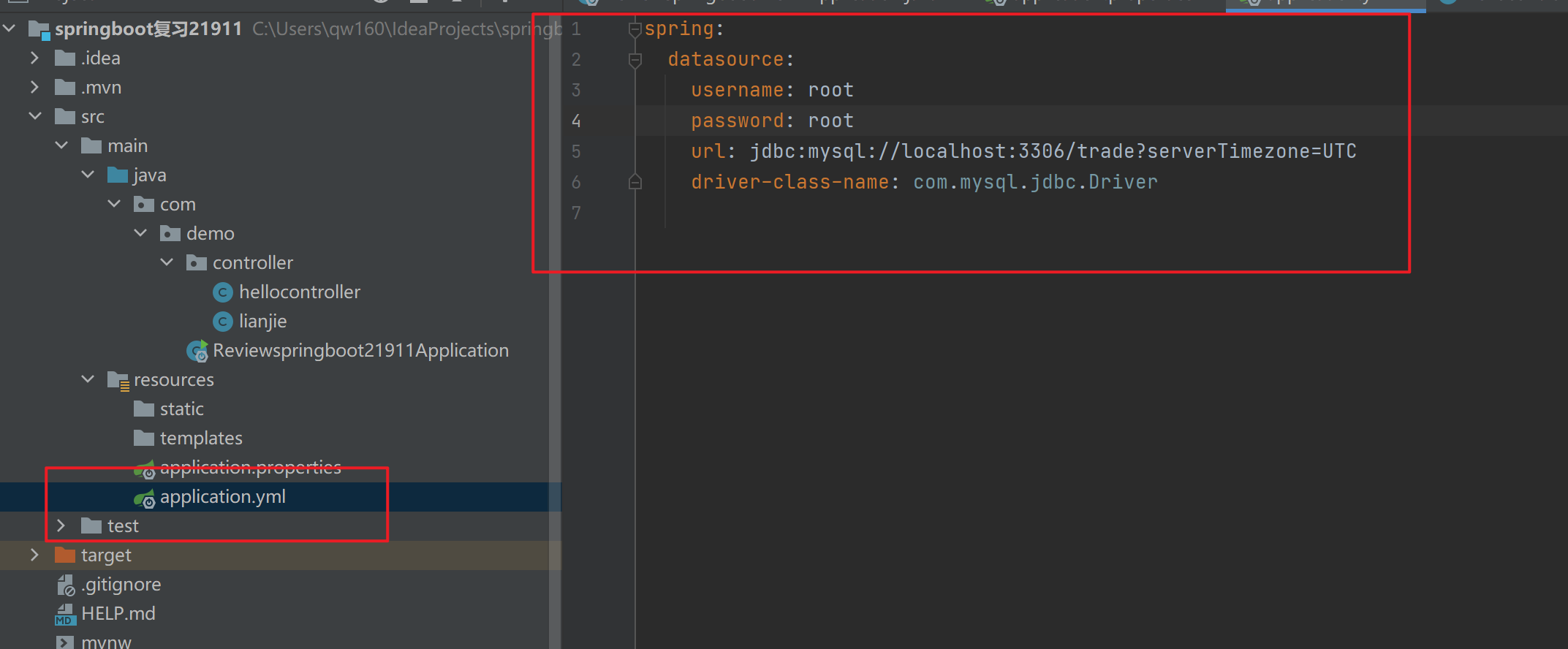Select the static folder
The height and width of the screenshot is (649, 1568).
(181, 409)
